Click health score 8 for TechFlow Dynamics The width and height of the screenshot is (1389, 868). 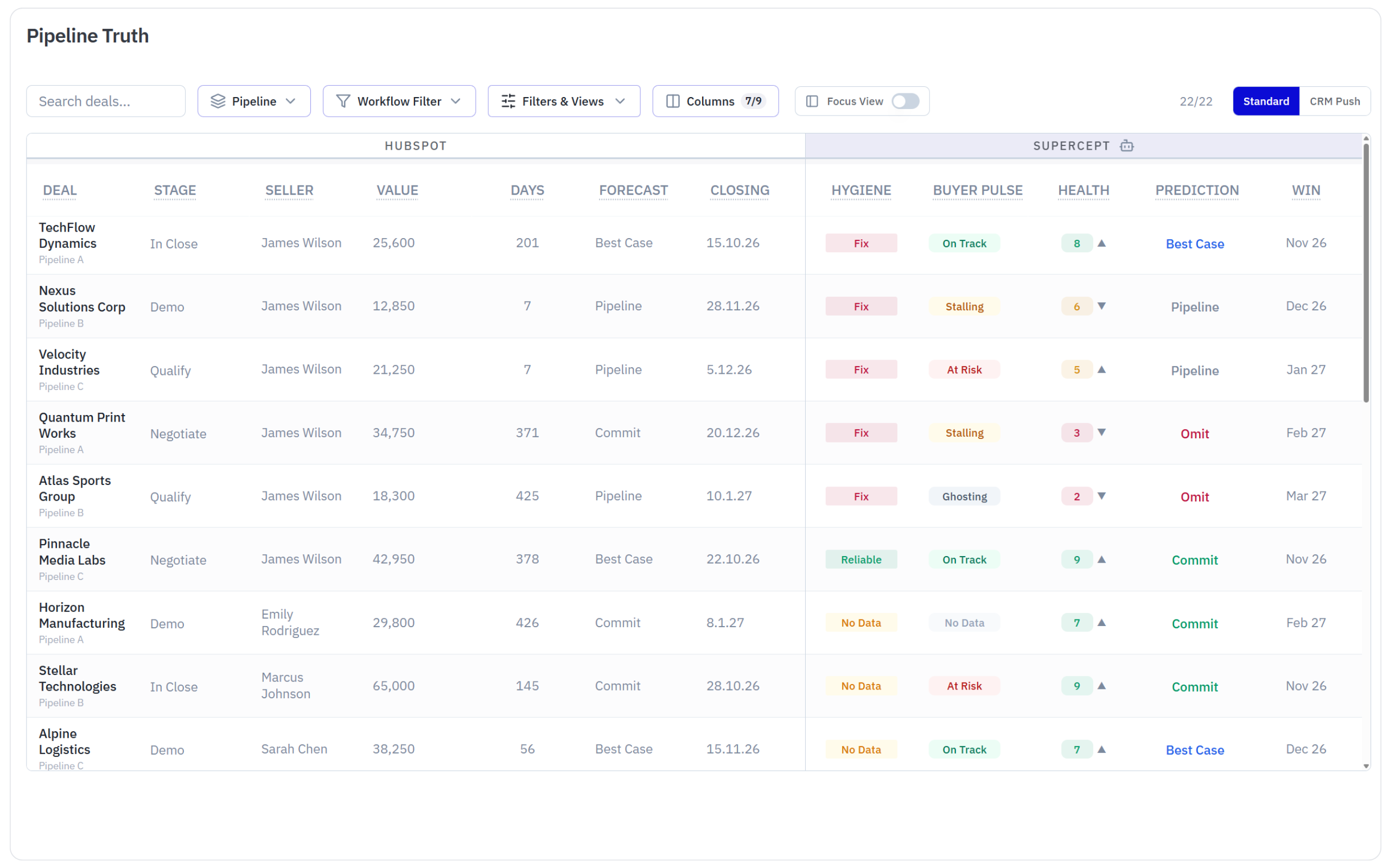pyautogui.click(x=1076, y=243)
